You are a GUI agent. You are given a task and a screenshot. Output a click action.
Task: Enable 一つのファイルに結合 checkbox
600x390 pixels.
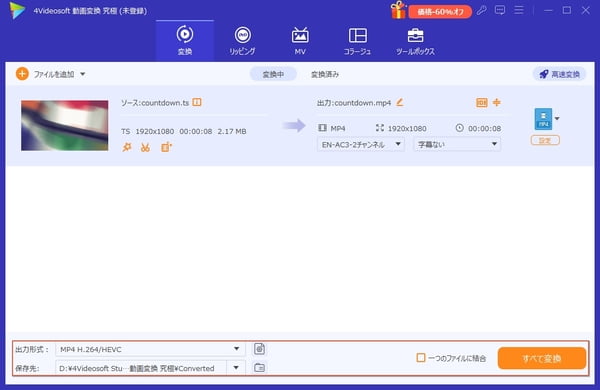pos(421,358)
